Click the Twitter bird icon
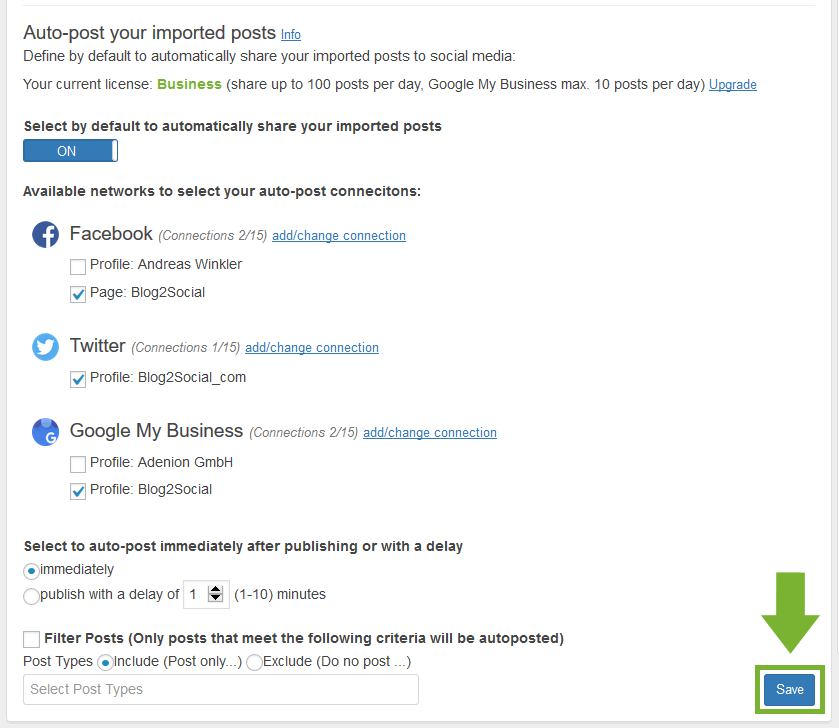The width and height of the screenshot is (839, 728). click(45, 347)
